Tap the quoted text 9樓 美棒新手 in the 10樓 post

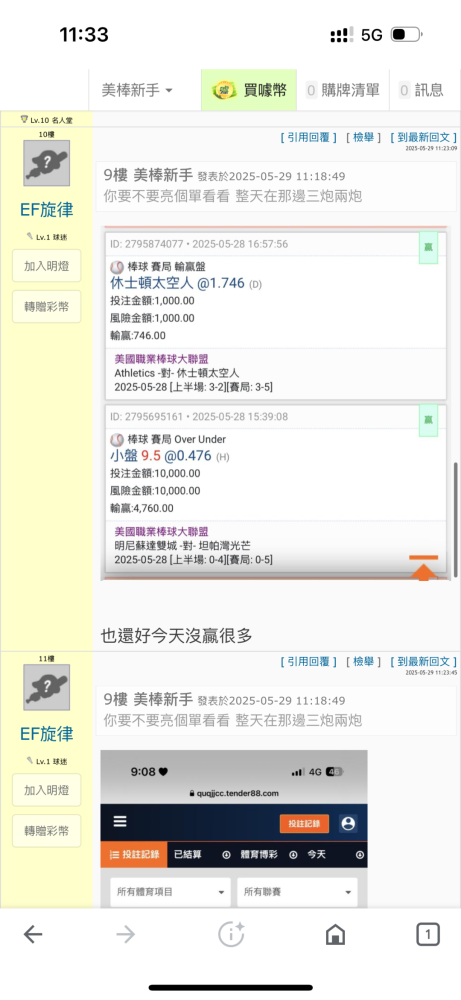148,175
